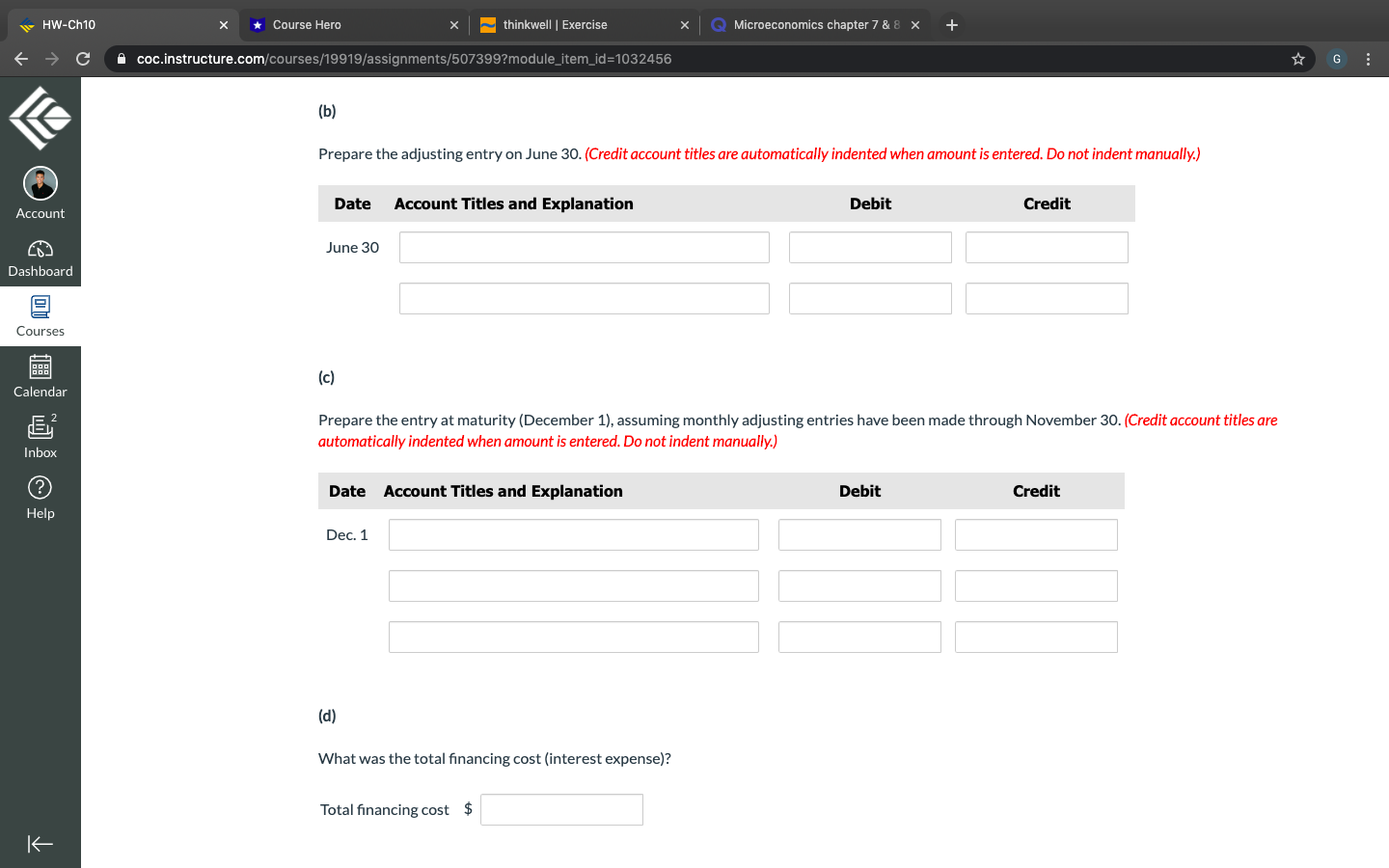Close the Microeconomics chapter tab
1389x868 pixels.
[914, 24]
